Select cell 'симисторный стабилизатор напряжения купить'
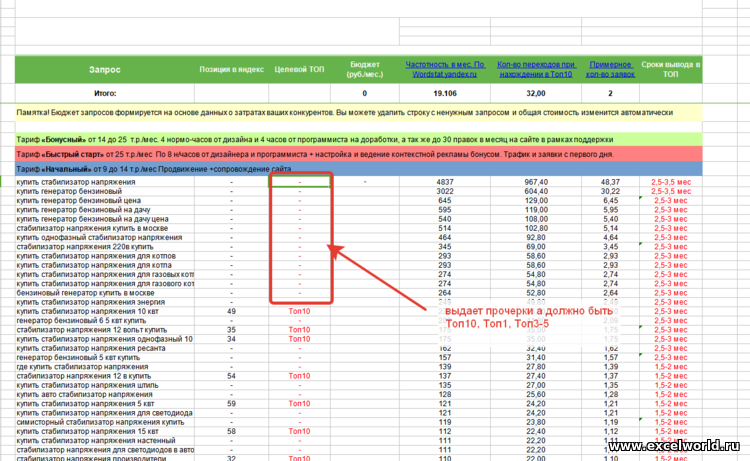 [105, 422]
